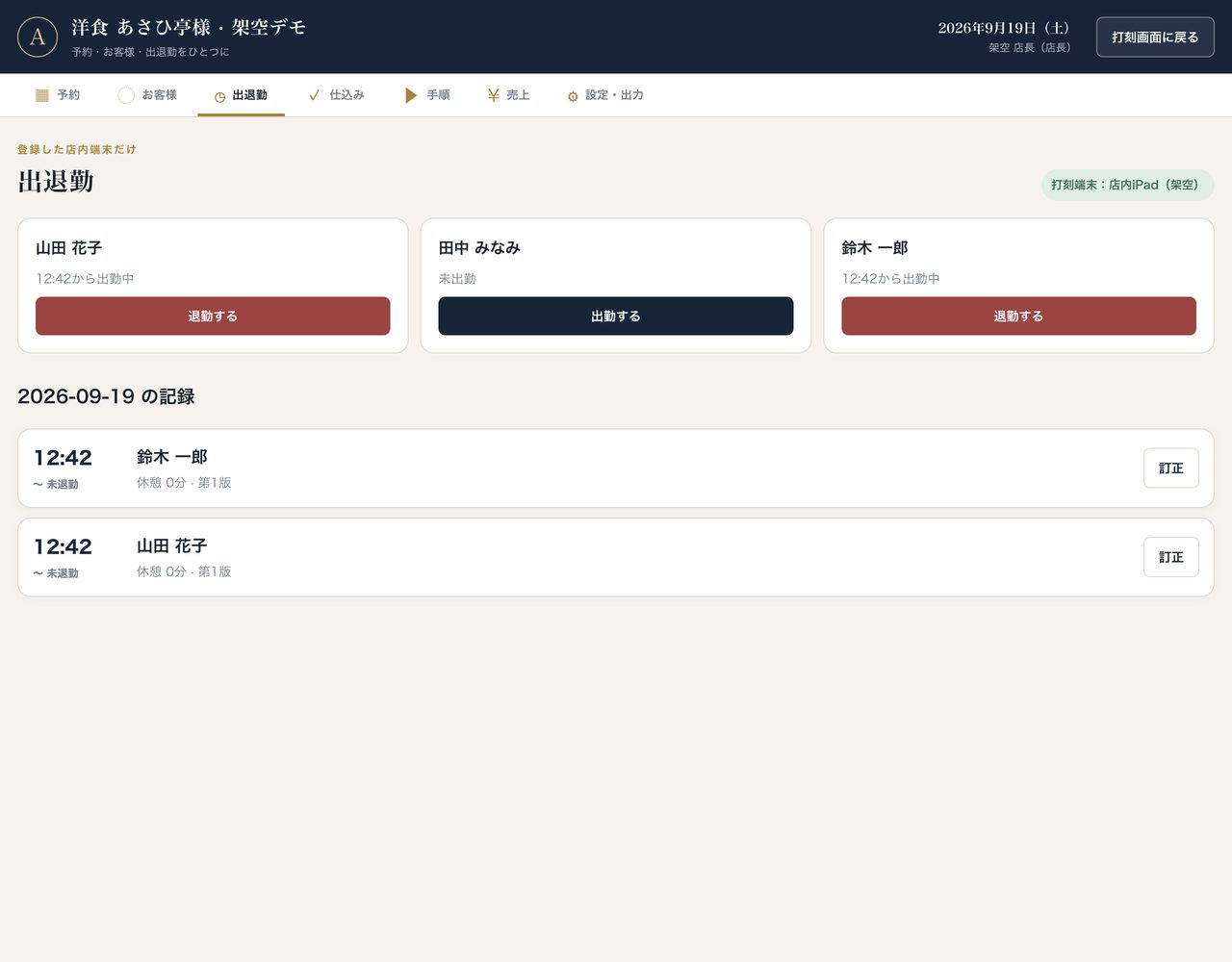The width and height of the screenshot is (1232, 962).
Task: Click 山田 花子 name in record list
Action: [x=172, y=545]
